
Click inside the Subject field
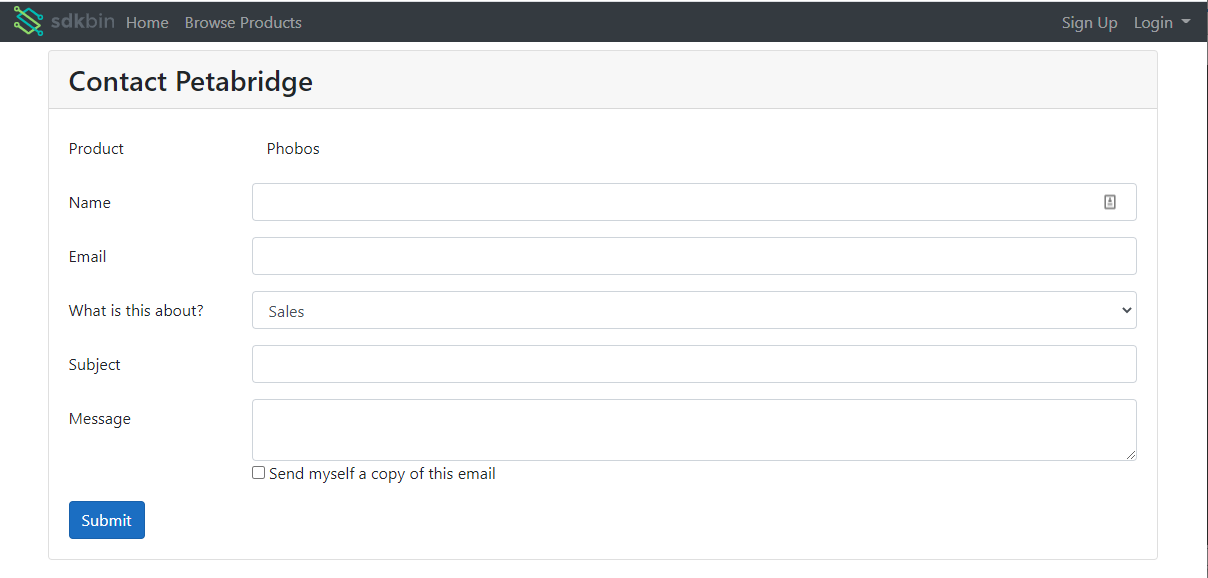(x=694, y=363)
